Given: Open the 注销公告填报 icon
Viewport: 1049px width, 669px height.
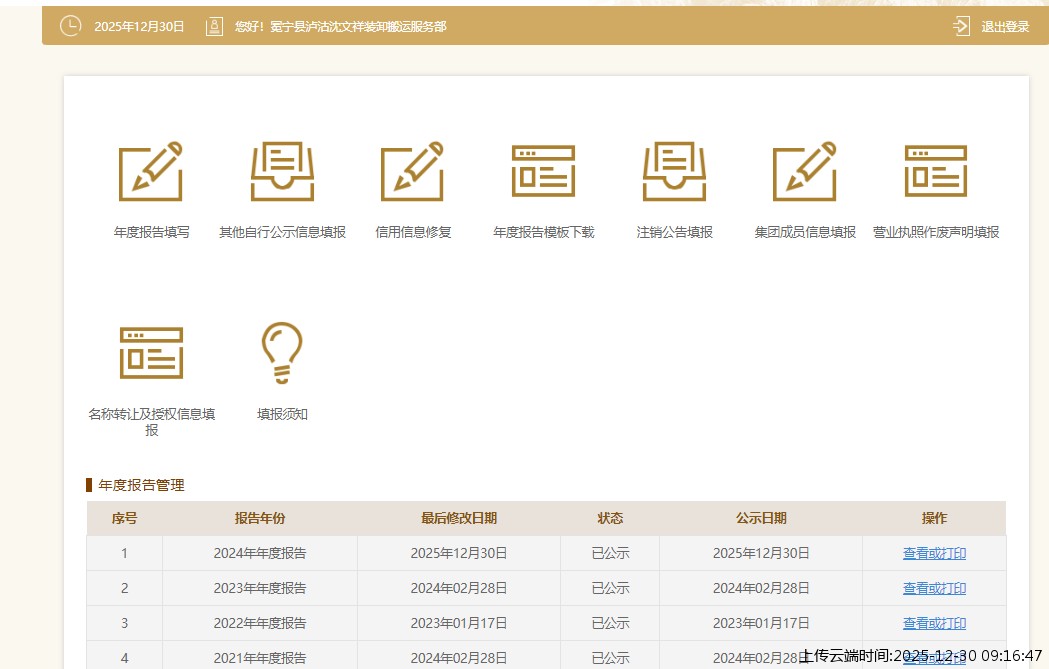Looking at the screenshot, I should coord(675,171).
